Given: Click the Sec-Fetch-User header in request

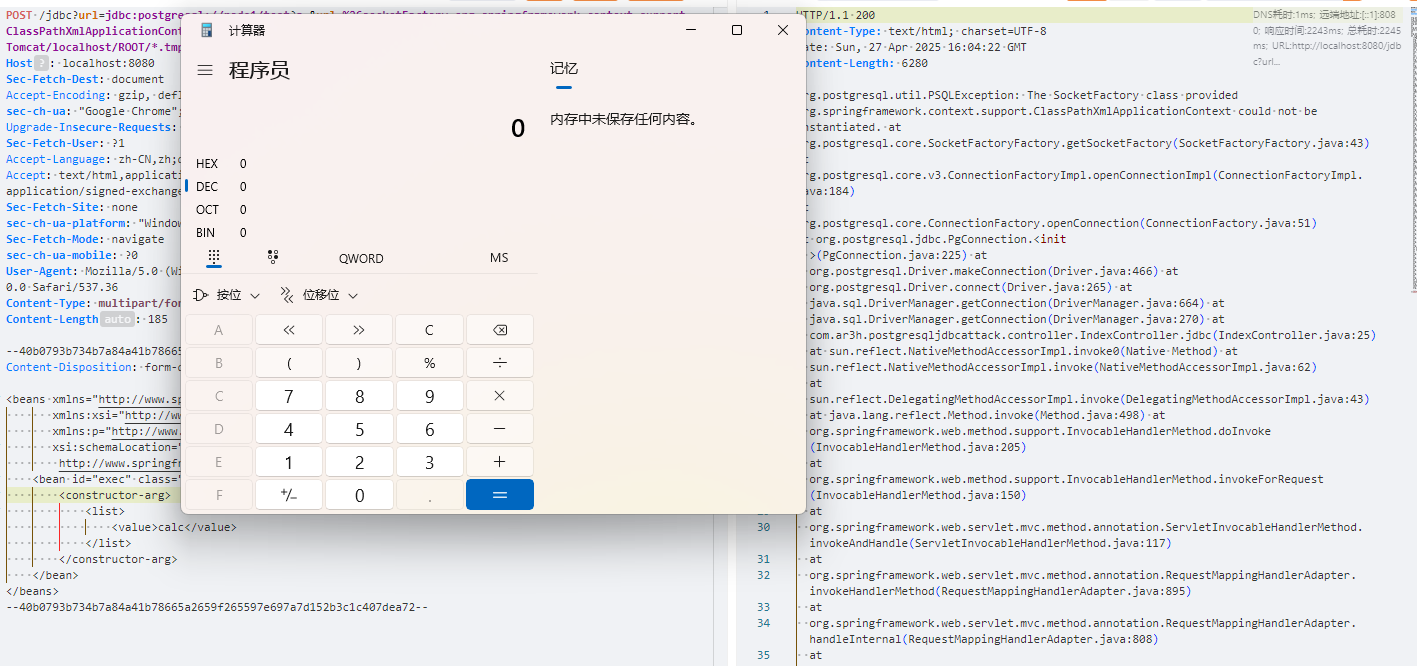Looking at the screenshot, I should tap(65, 143).
